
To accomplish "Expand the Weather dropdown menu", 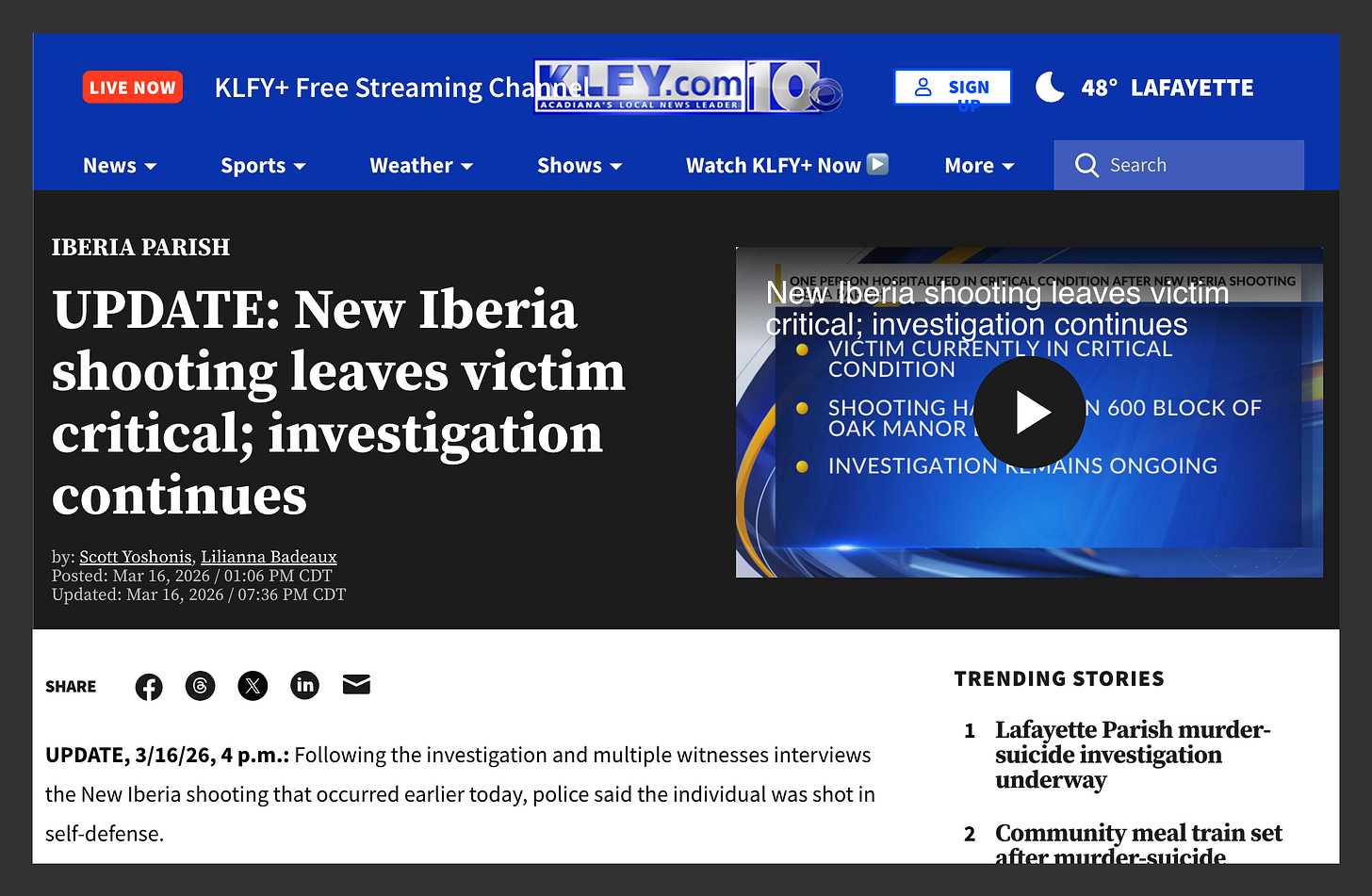I will pyautogui.click(x=421, y=166).
